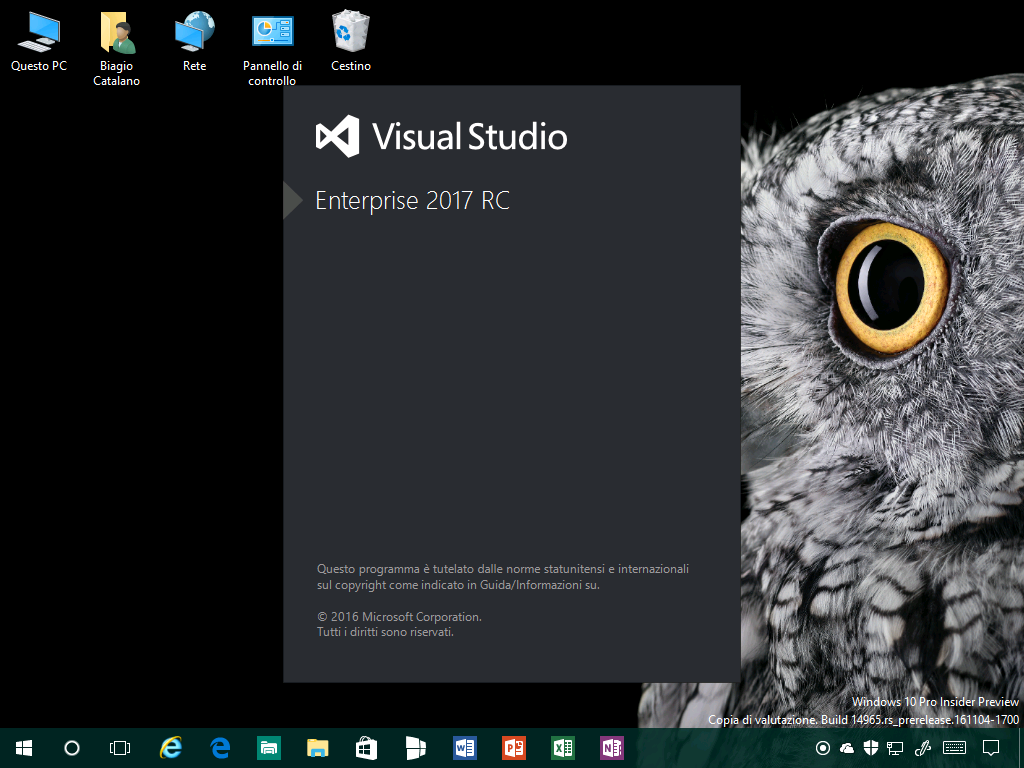
Task: Click the '© 2016 Microsoft Corporation.' text
Action: pos(399,616)
